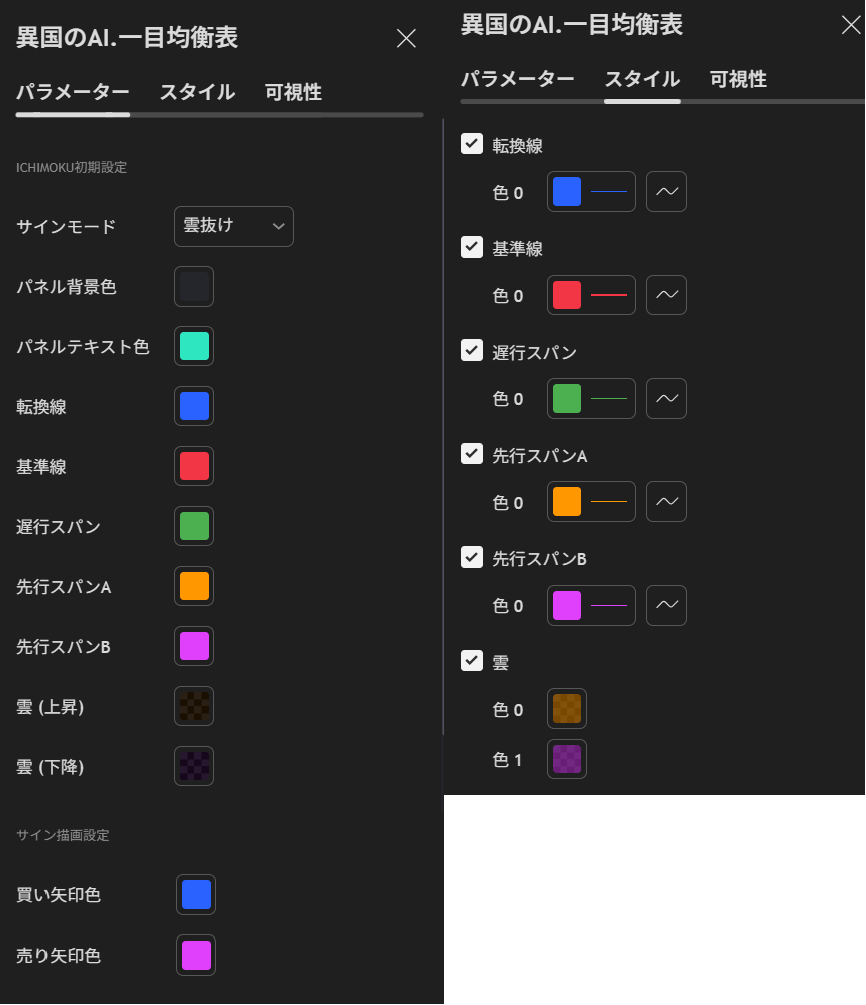Viewport: 866px width, 1005px height.
Task: Disable the 先行スパンB checkbox
Action: (471, 558)
